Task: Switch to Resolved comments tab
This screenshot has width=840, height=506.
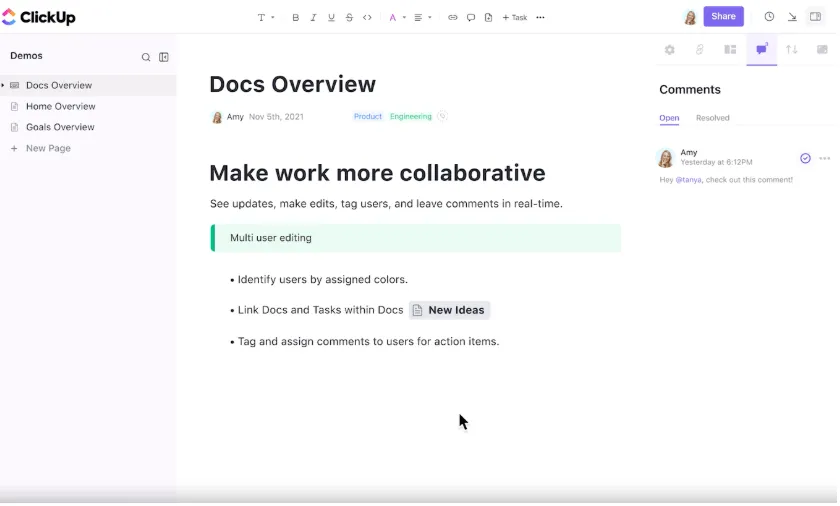Action: click(x=712, y=118)
